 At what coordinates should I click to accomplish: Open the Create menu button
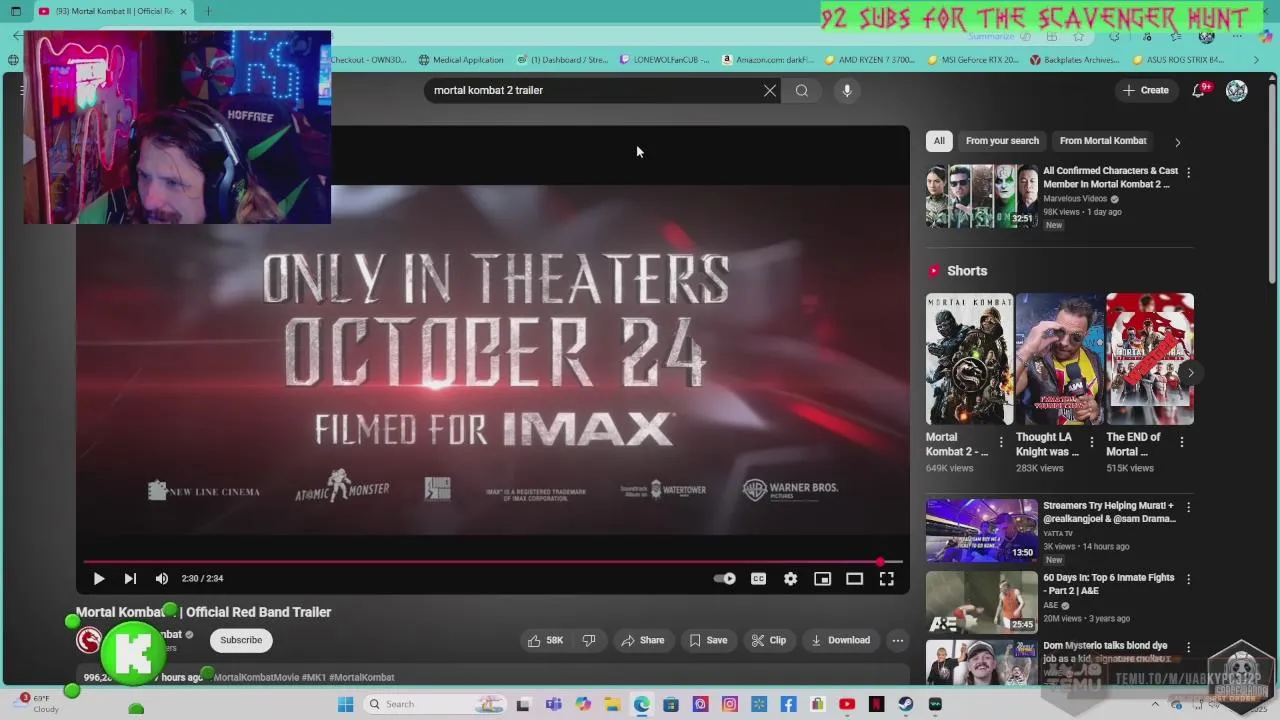point(1146,90)
